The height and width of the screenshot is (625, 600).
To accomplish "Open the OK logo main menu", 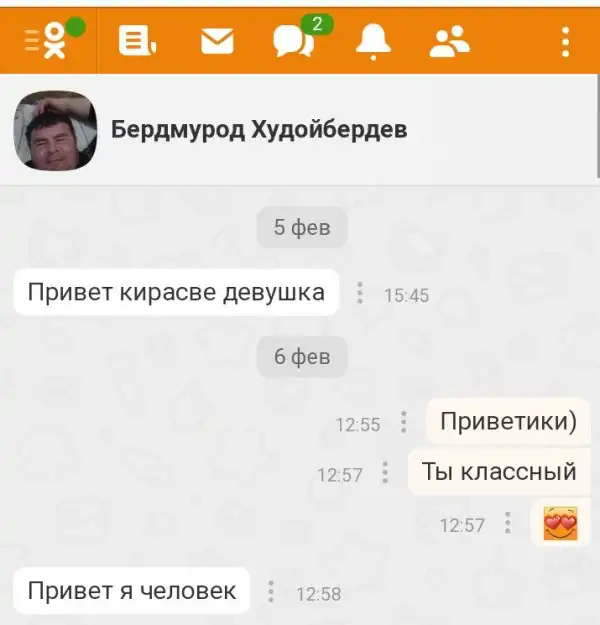I will (x=48, y=41).
